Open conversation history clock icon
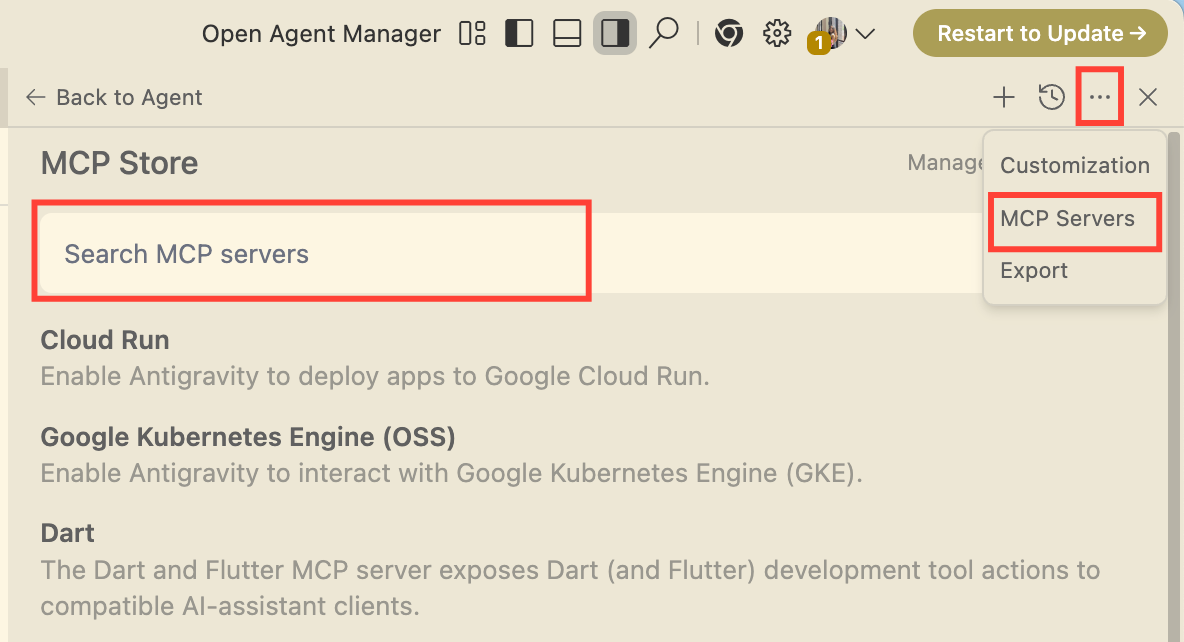The image size is (1184, 642). pos(1051,97)
